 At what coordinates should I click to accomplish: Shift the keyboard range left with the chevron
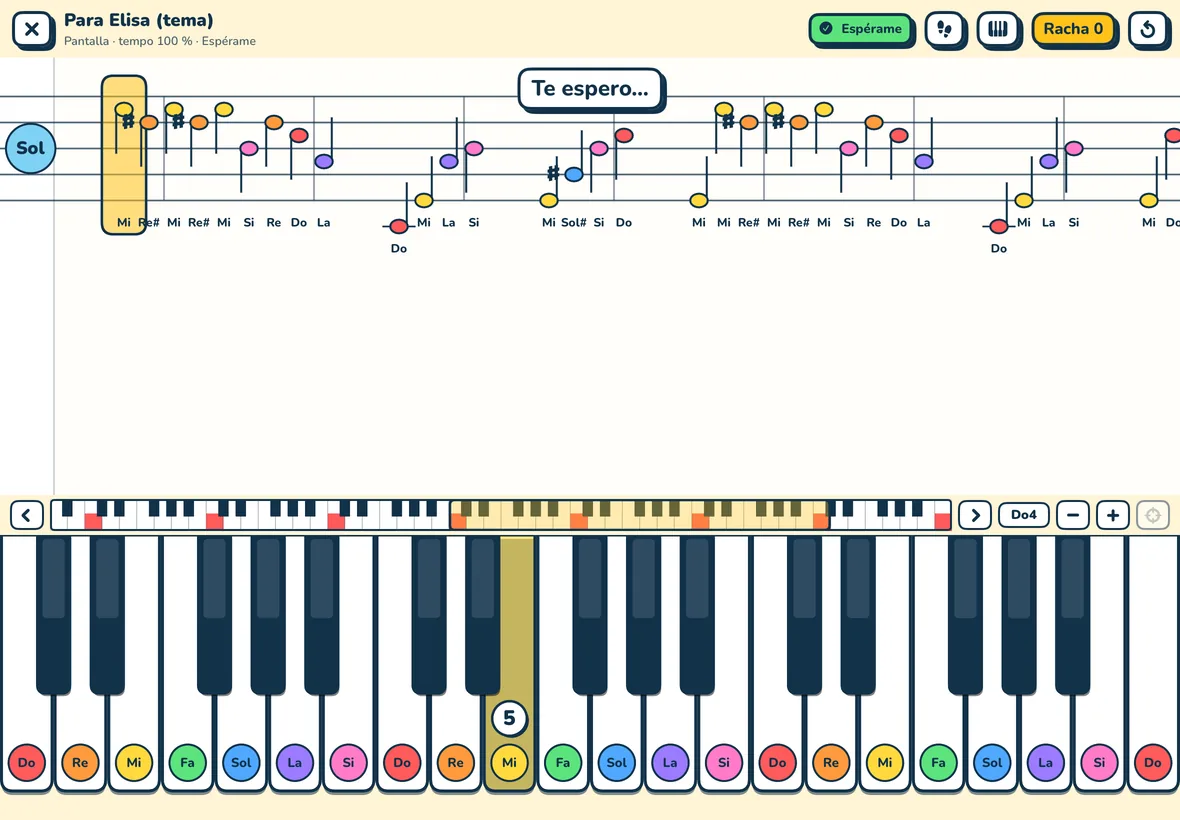26,515
